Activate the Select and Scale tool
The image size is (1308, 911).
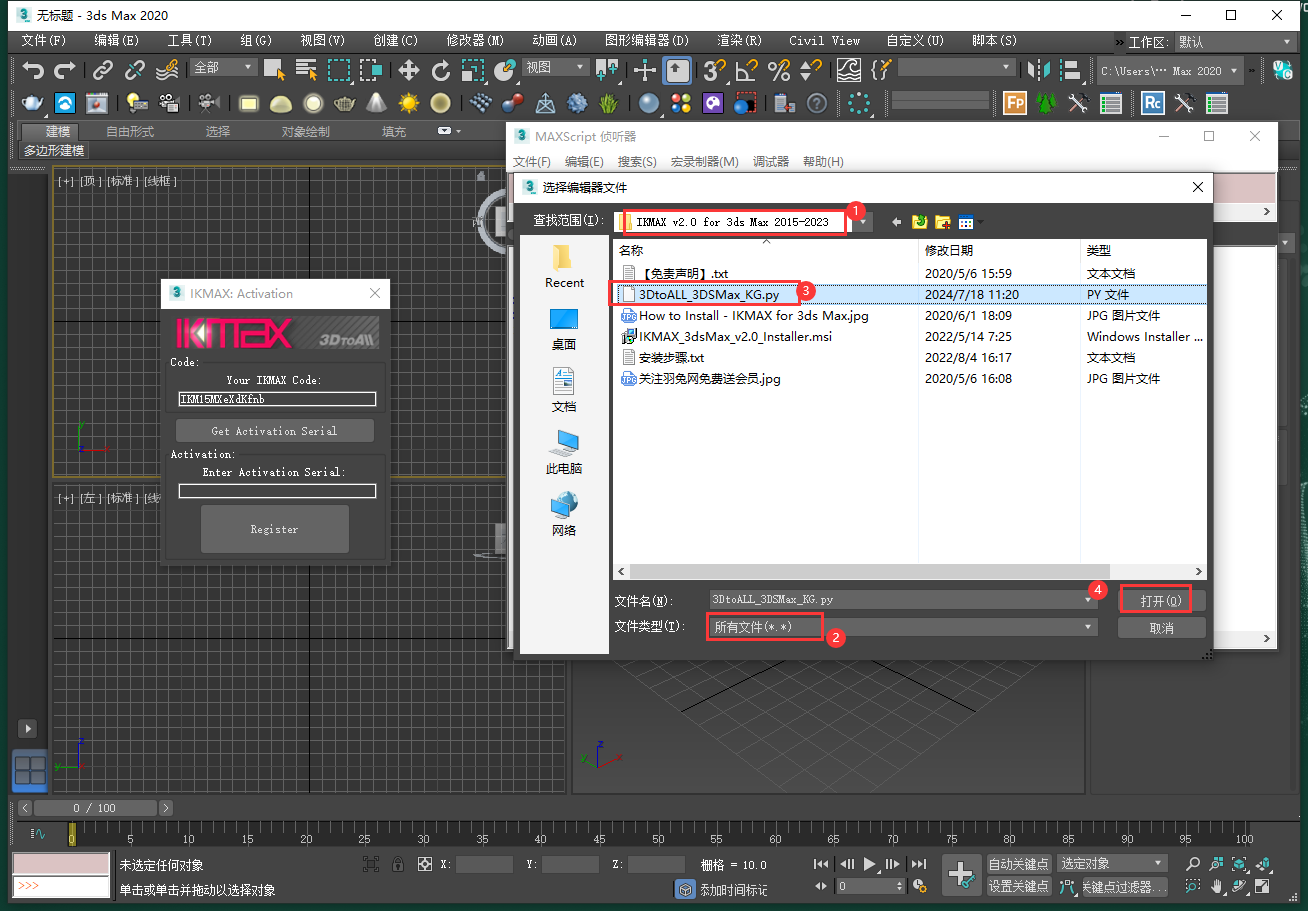point(472,70)
